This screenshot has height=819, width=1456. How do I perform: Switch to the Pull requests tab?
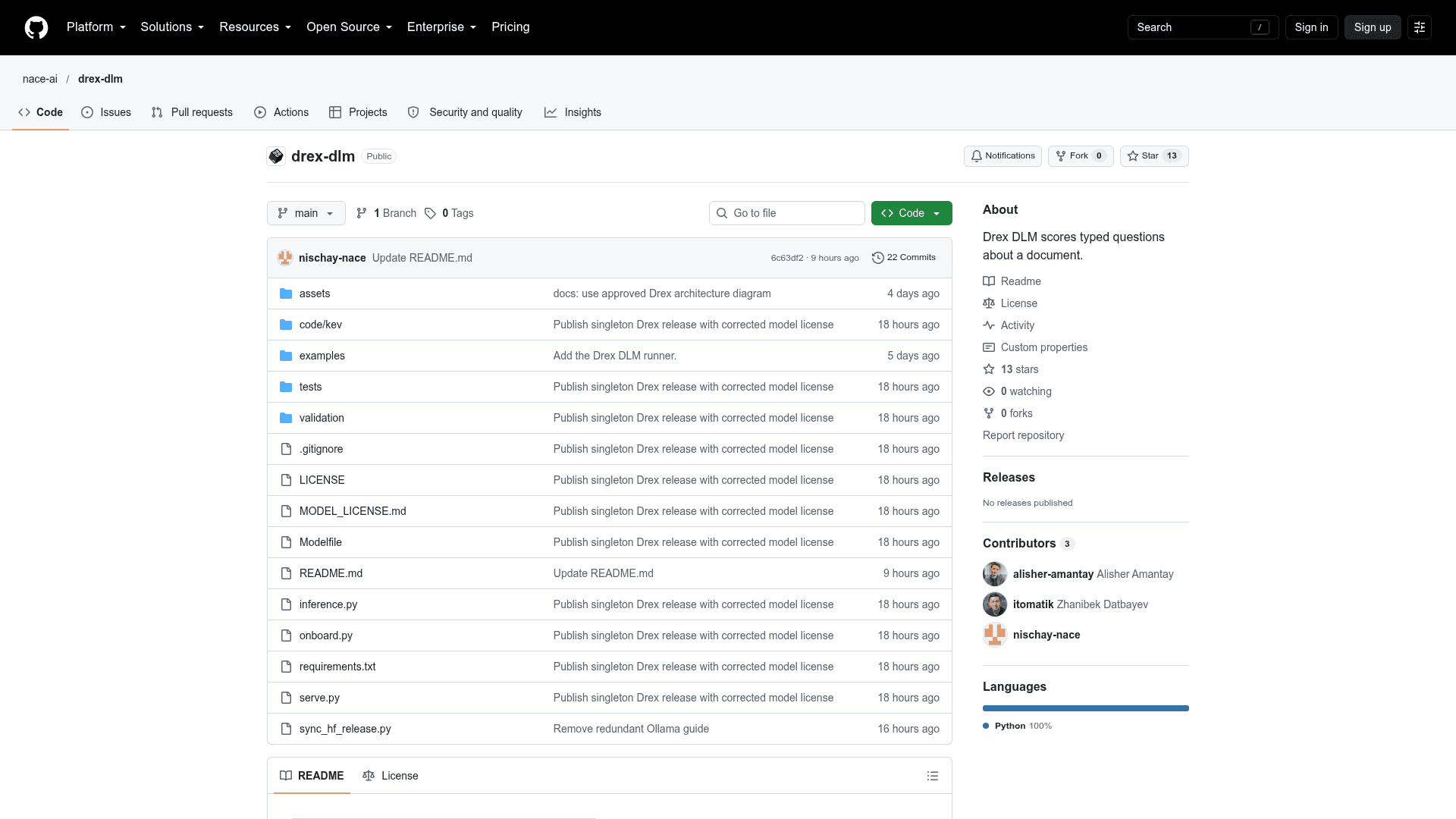192,112
